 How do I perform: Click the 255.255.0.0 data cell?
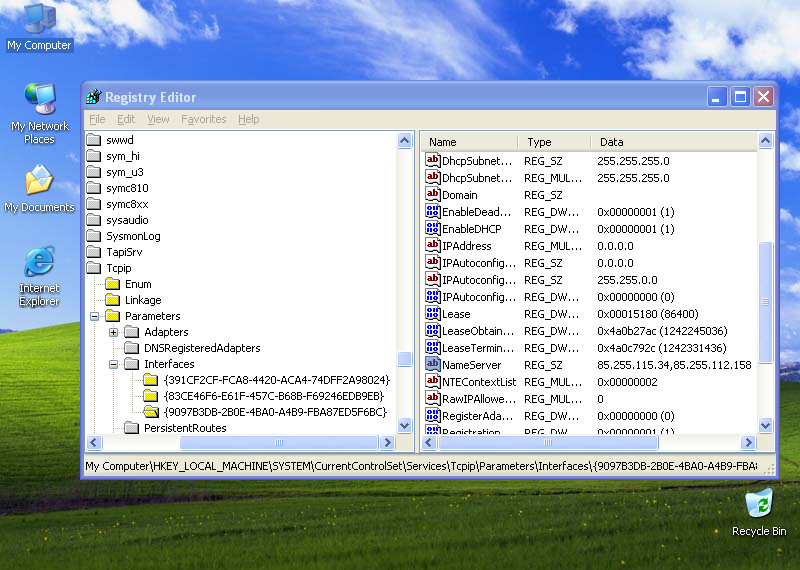click(x=627, y=280)
